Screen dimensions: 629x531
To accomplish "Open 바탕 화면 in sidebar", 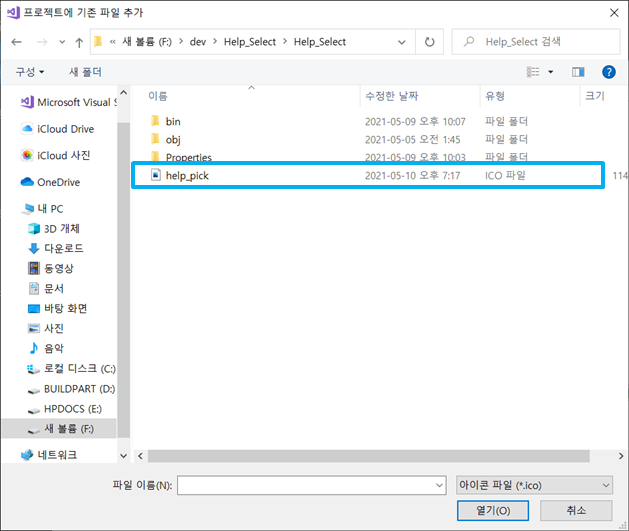I will point(57,308).
